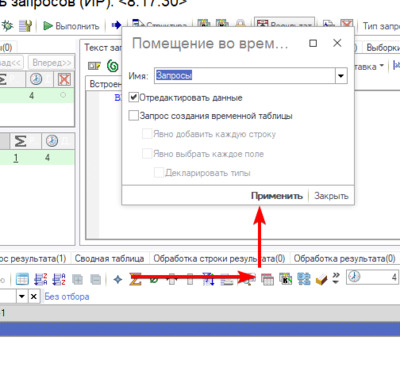Sort result rows descending Z-A
Image resolution: width=400 pixels, height=375 pixels.
tap(40, 279)
